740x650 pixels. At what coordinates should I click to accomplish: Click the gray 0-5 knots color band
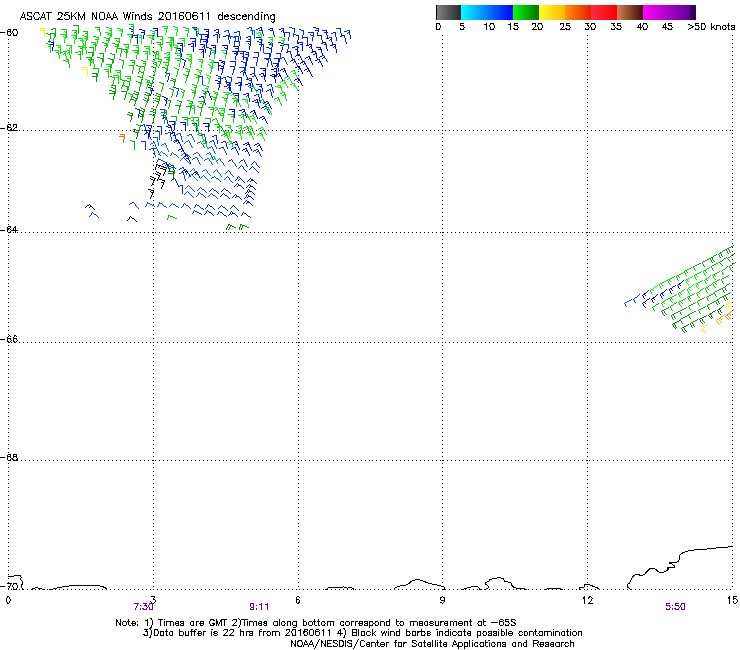point(448,12)
